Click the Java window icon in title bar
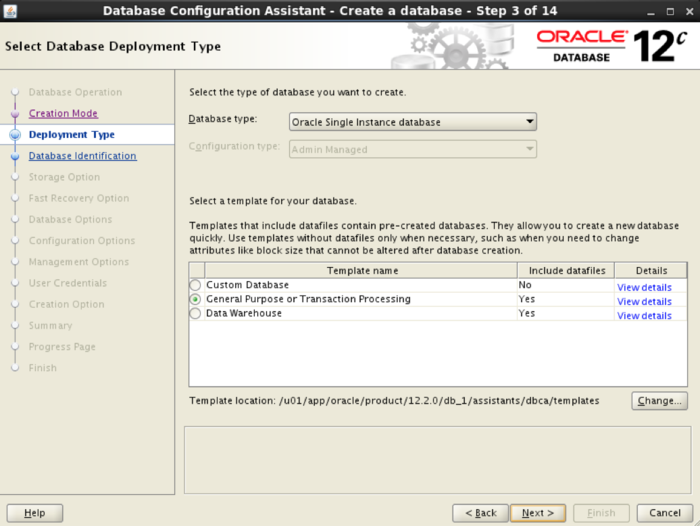 (x=10, y=11)
